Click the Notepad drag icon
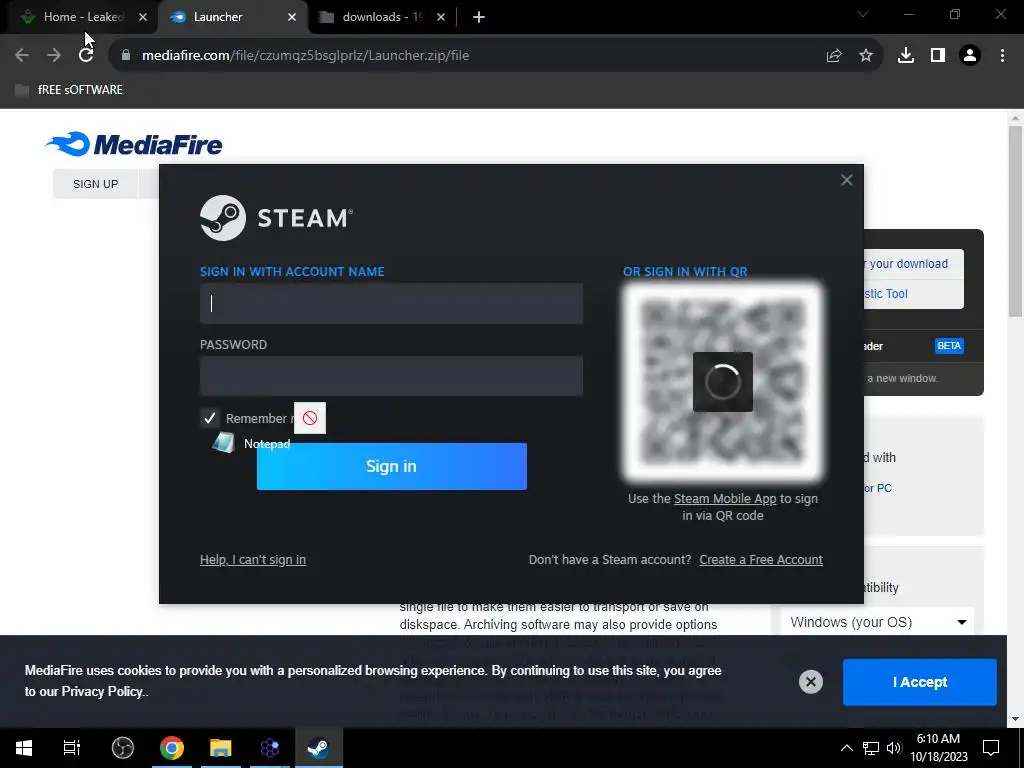 tap(223, 443)
